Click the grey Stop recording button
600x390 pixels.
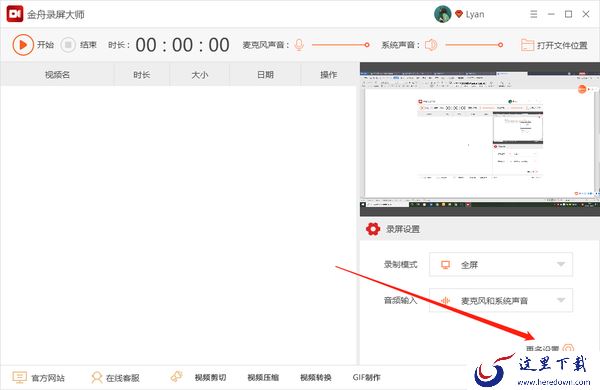click(68, 45)
